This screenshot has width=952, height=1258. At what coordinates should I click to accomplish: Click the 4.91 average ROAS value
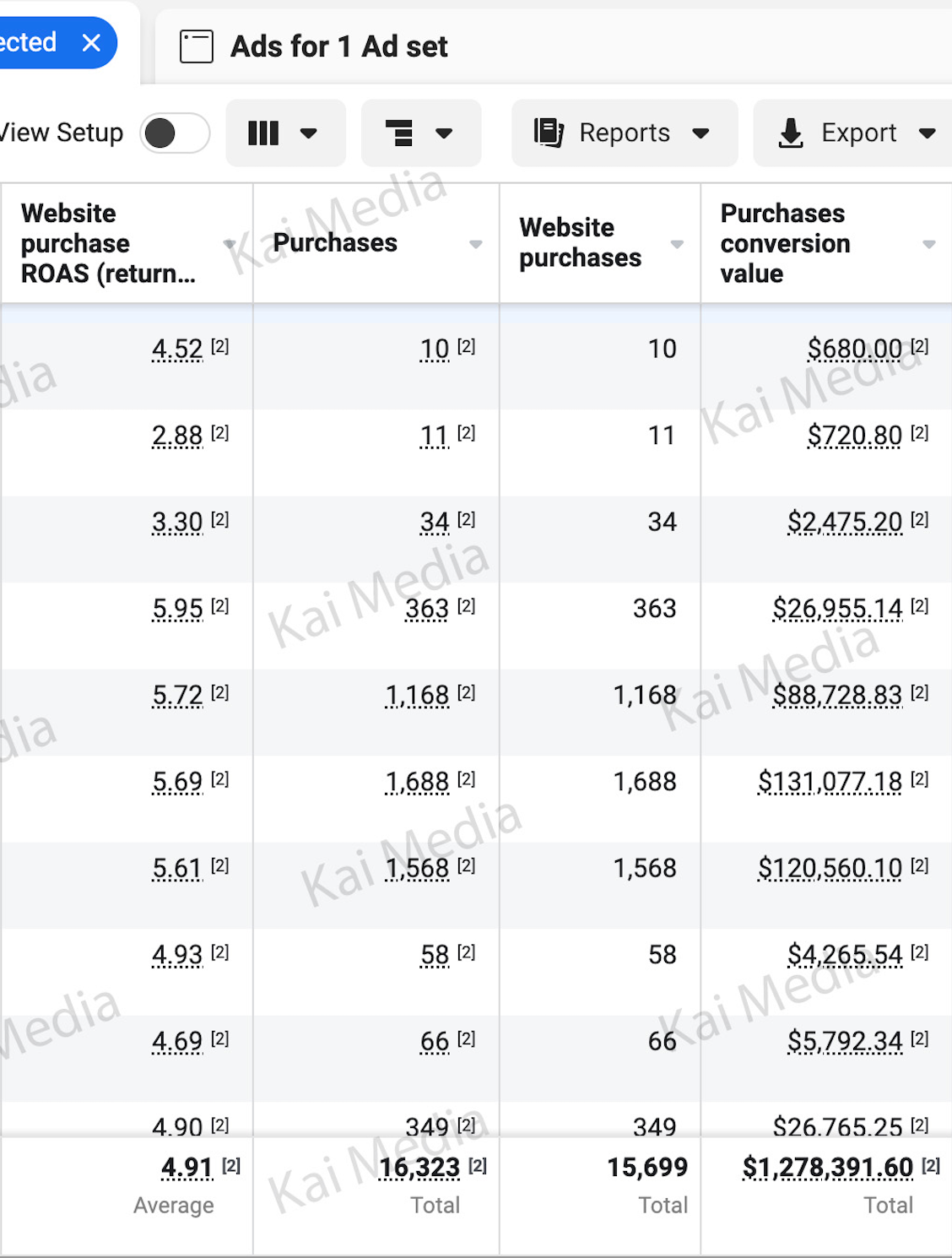187,1167
